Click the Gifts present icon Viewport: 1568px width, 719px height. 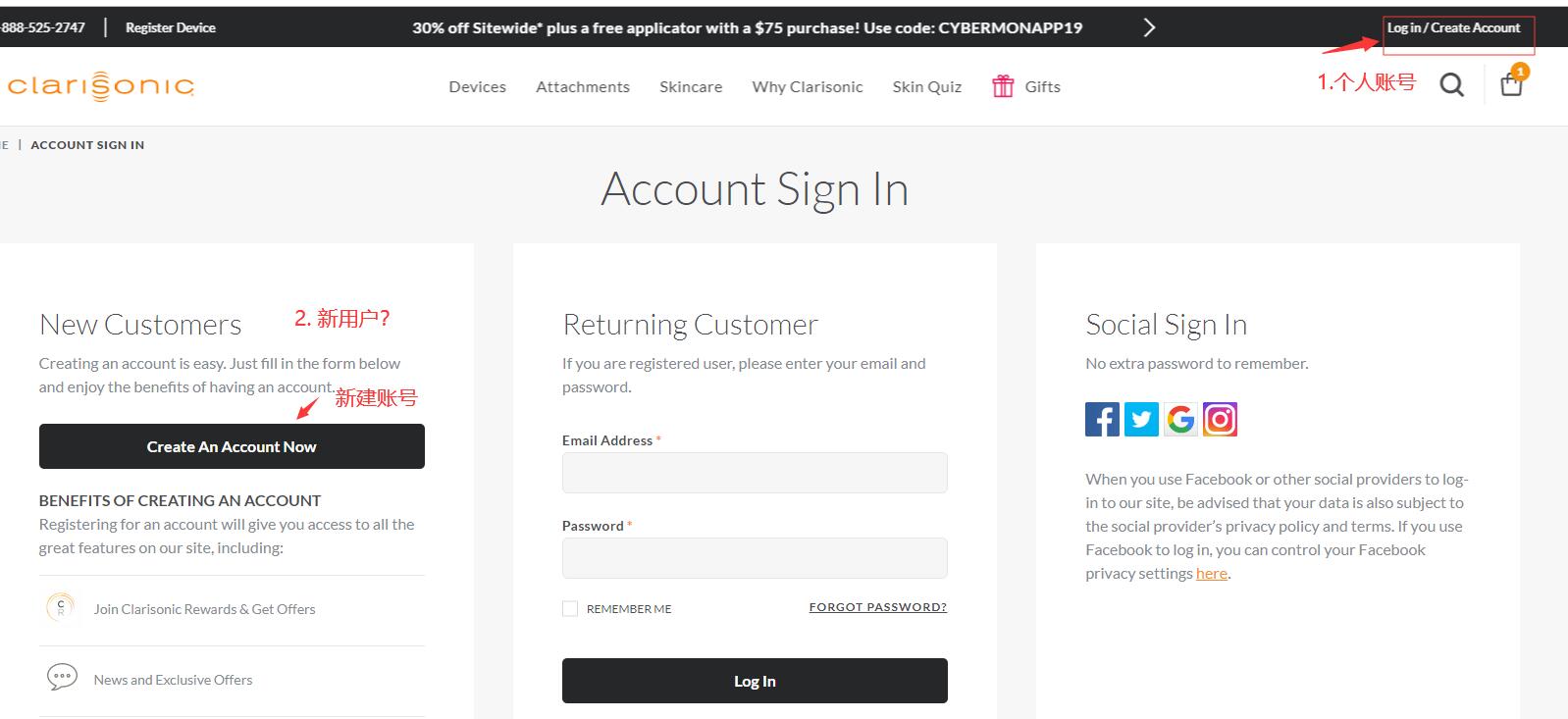pos(1003,86)
